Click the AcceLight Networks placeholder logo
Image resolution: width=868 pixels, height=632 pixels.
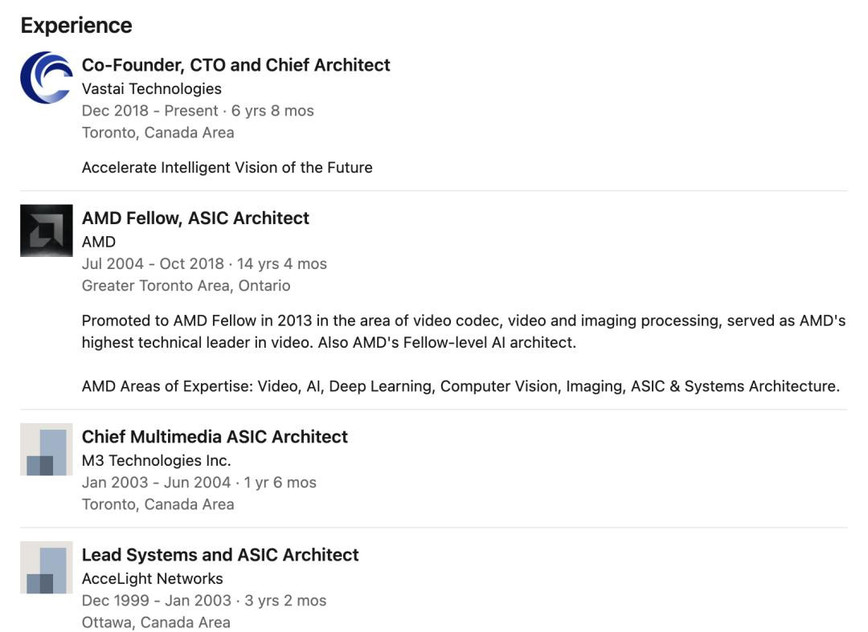46,567
